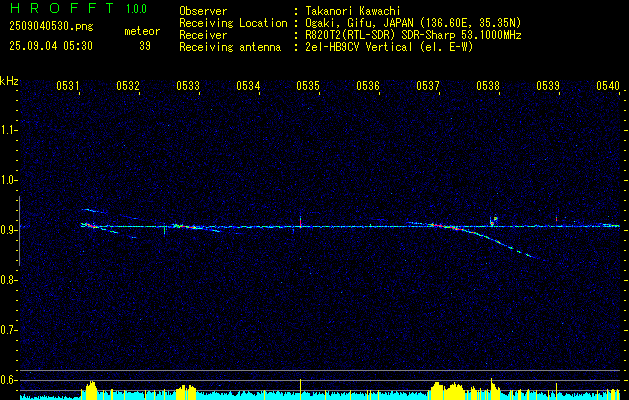
Task: Click the 0.8 kHz axis label
Action: [x=9, y=280]
